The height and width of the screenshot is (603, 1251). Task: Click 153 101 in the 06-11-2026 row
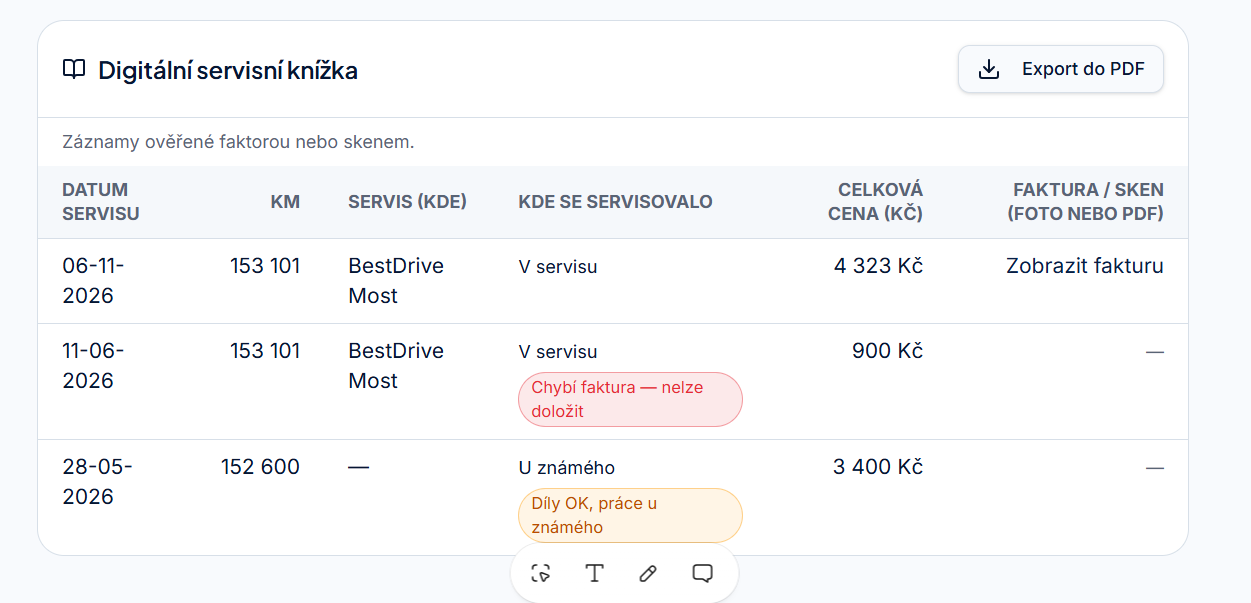[264, 266]
